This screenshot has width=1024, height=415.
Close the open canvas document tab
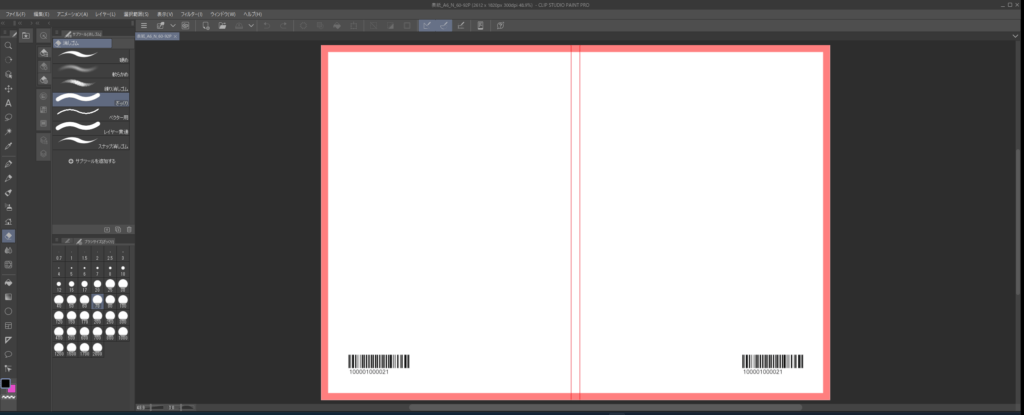pyautogui.click(x=176, y=37)
